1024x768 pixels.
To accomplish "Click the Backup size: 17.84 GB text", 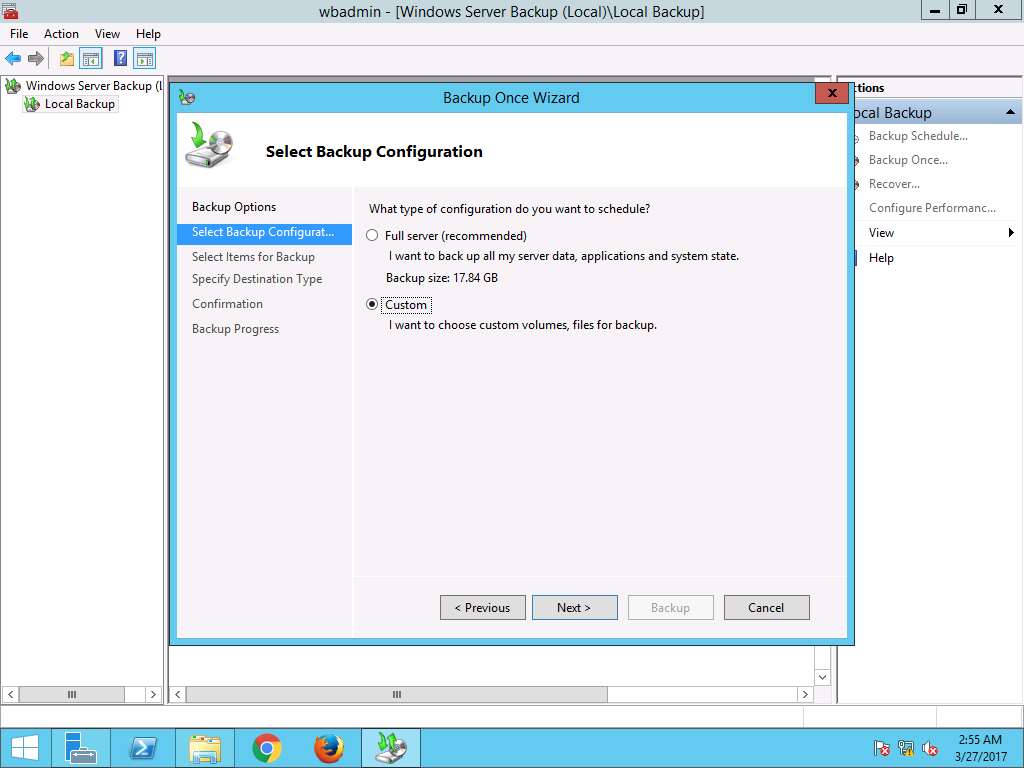I will point(441,278).
